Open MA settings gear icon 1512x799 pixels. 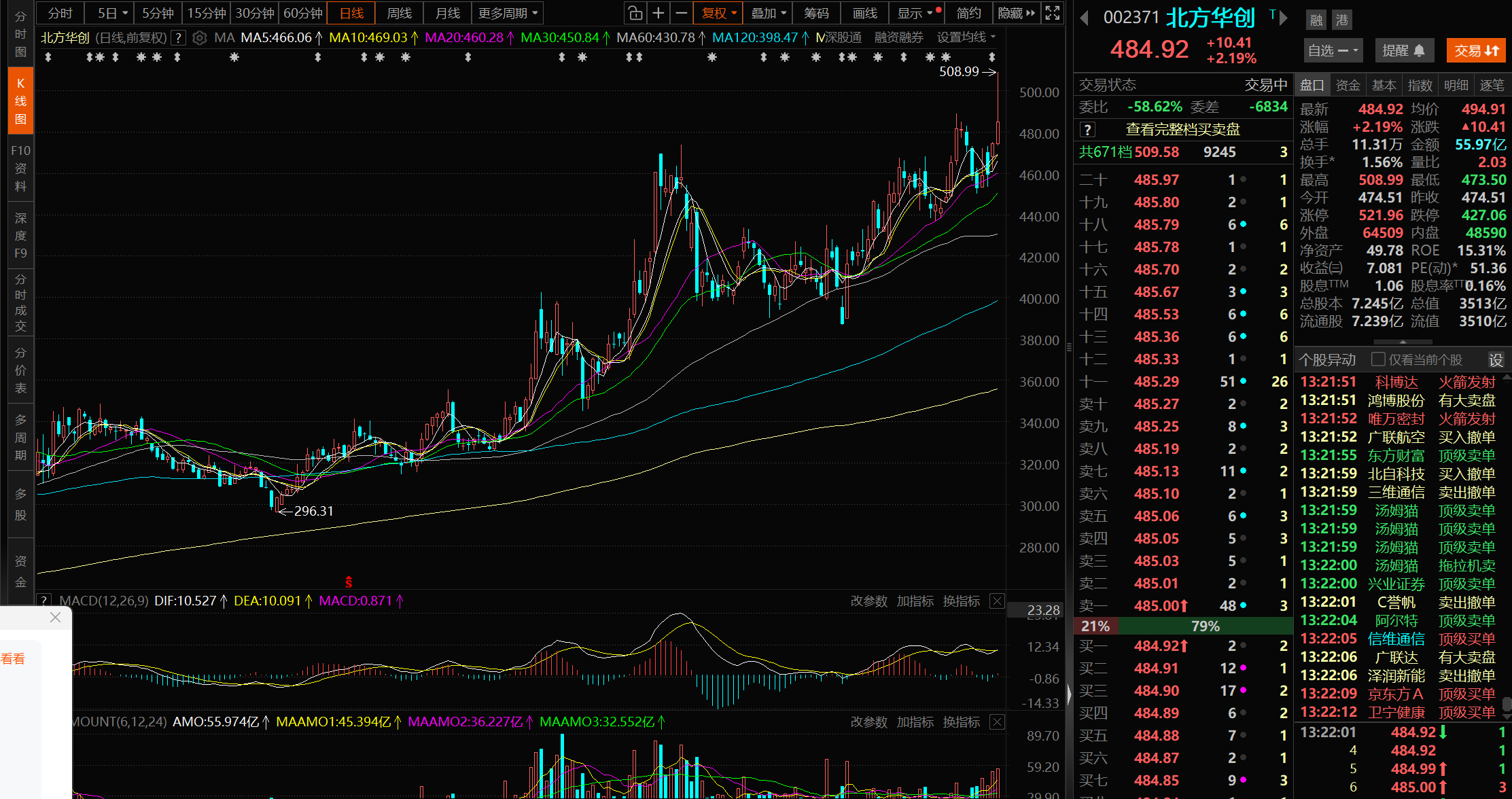[x=199, y=38]
